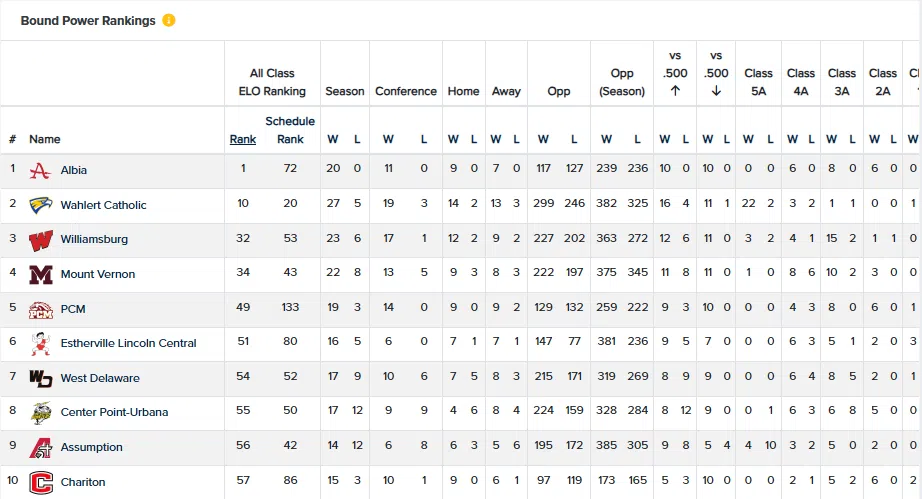This screenshot has width=922, height=499.
Task: Click the Schedule Rank column header
Action: click(x=290, y=130)
